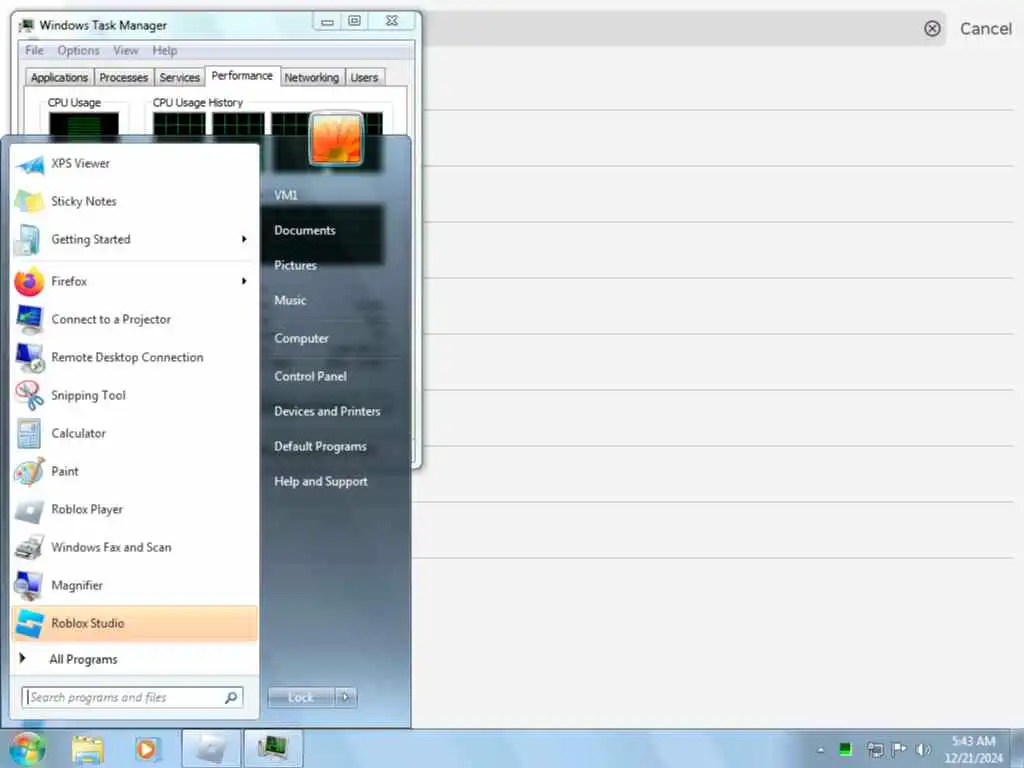Open Computer from Start menu
Viewport: 1024px width, 768px height.
point(301,338)
